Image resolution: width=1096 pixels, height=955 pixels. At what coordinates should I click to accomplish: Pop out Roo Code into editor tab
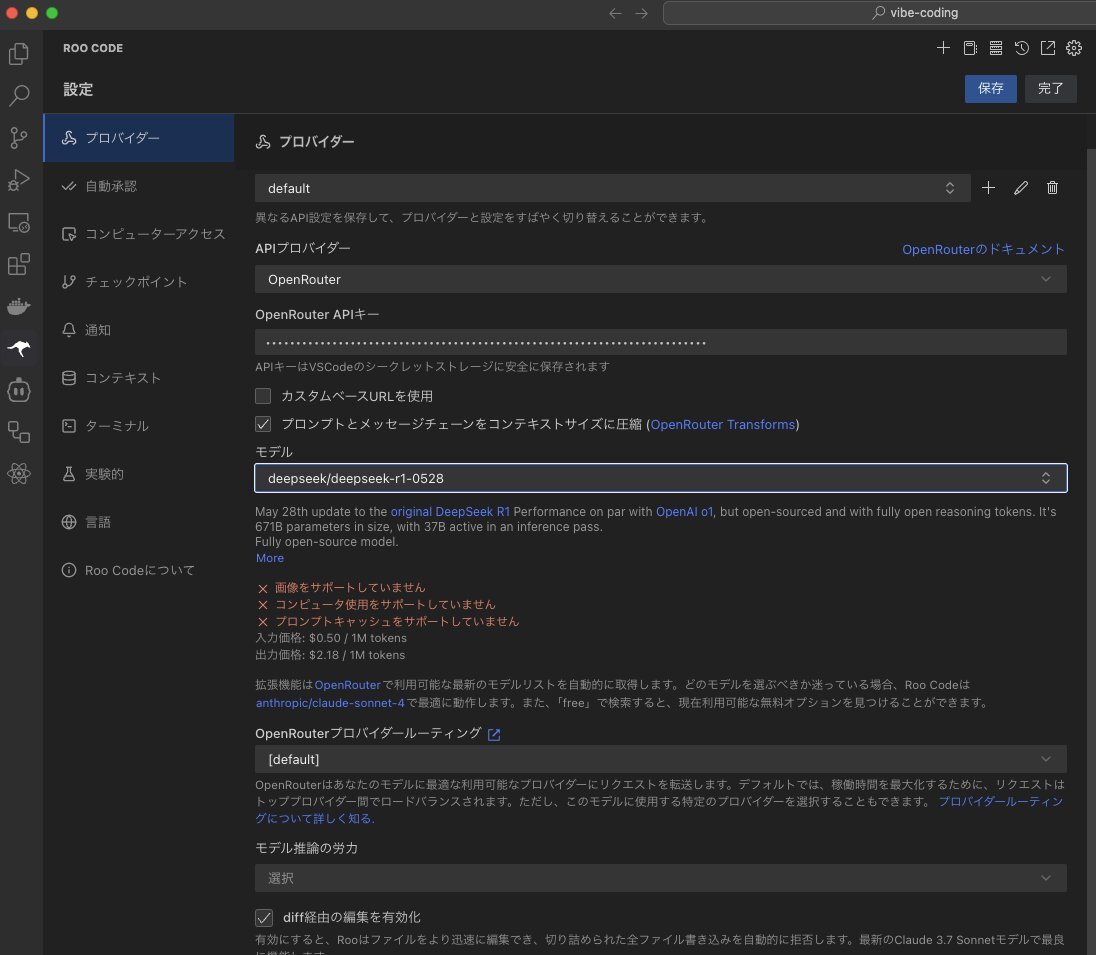pos(1048,48)
